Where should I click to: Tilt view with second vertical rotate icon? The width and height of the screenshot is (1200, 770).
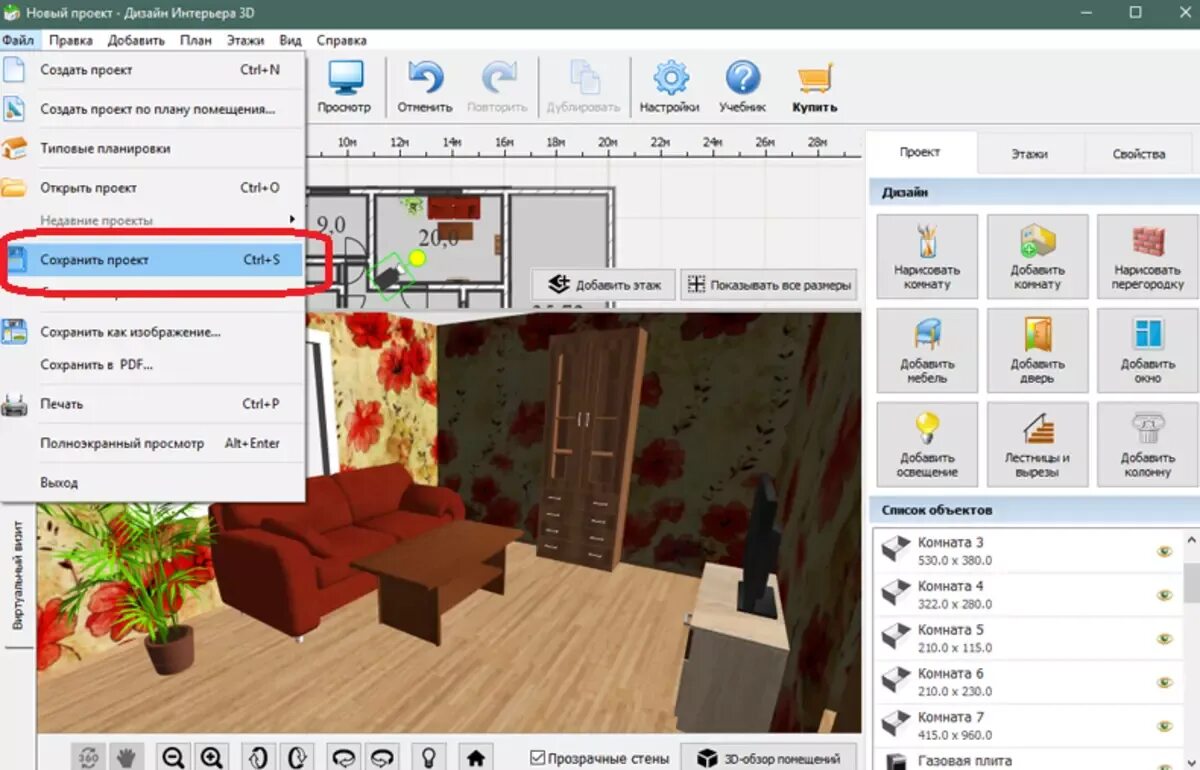pyautogui.click(x=296, y=757)
